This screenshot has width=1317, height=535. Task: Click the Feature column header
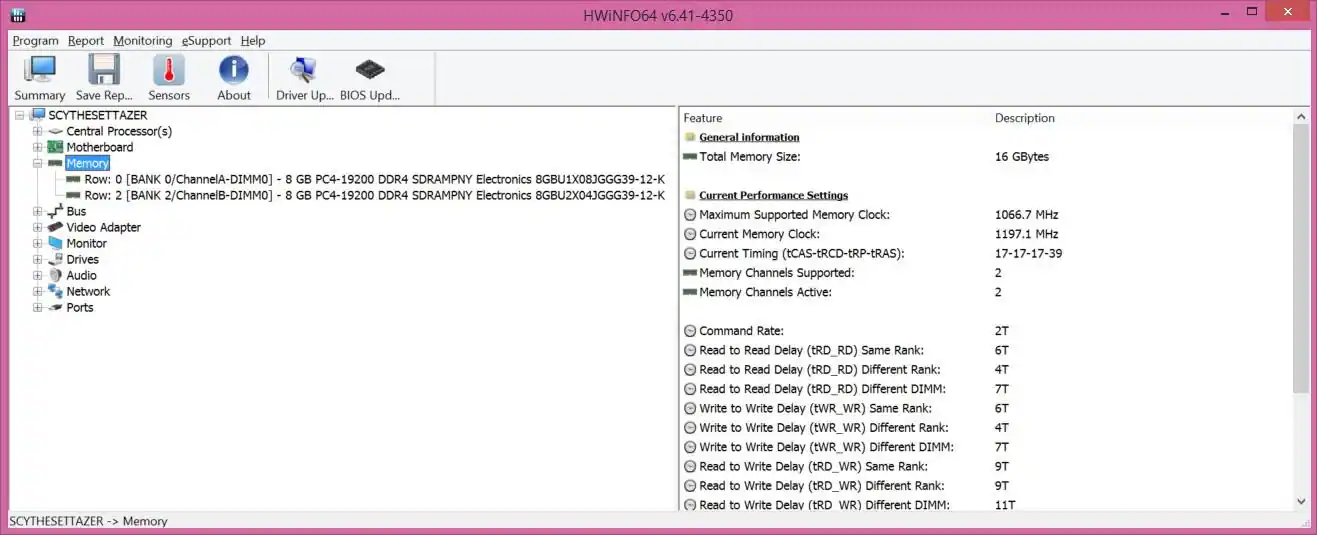(703, 118)
